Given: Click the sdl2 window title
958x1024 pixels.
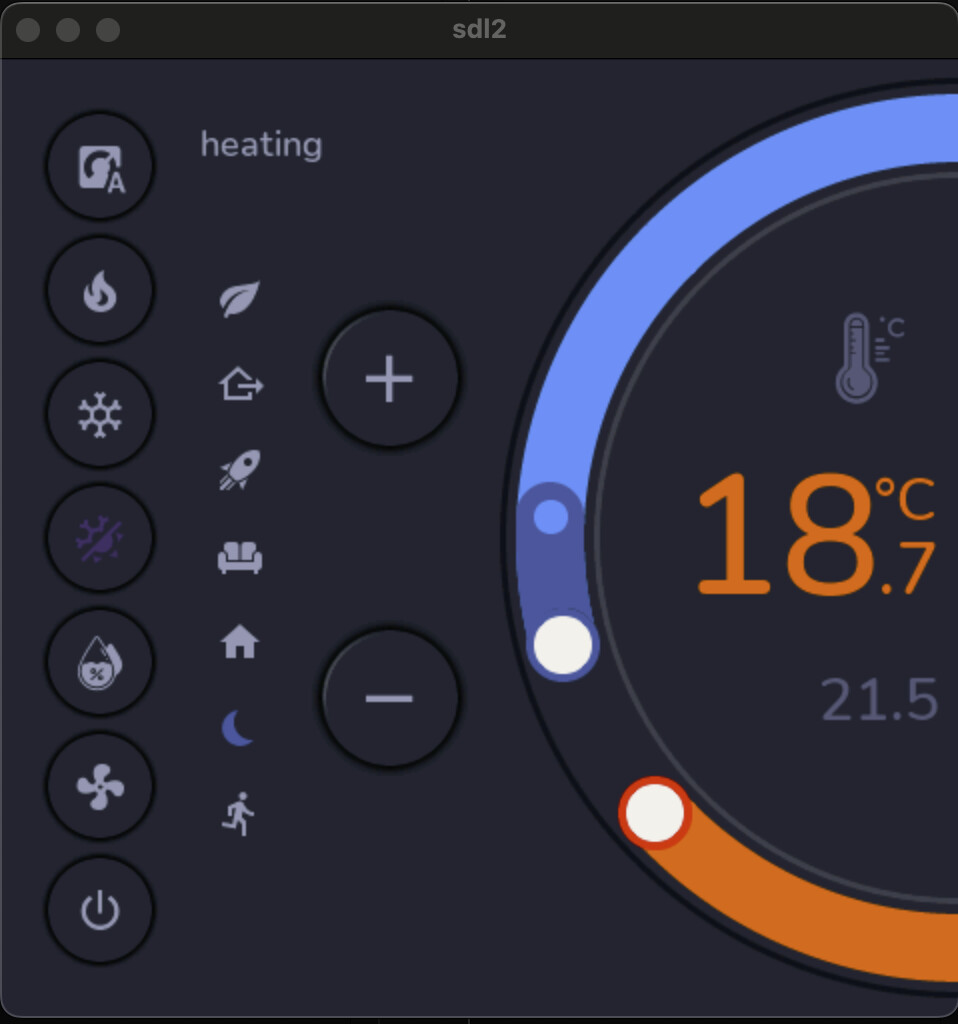Looking at the screenshot, I should (x=479, y=29).
